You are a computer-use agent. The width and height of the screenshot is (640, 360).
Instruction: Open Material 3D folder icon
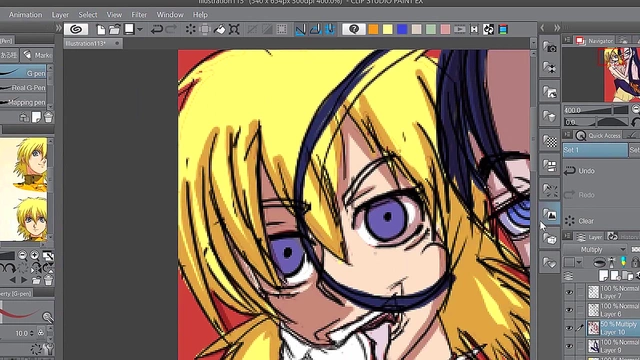click(550, 239)
